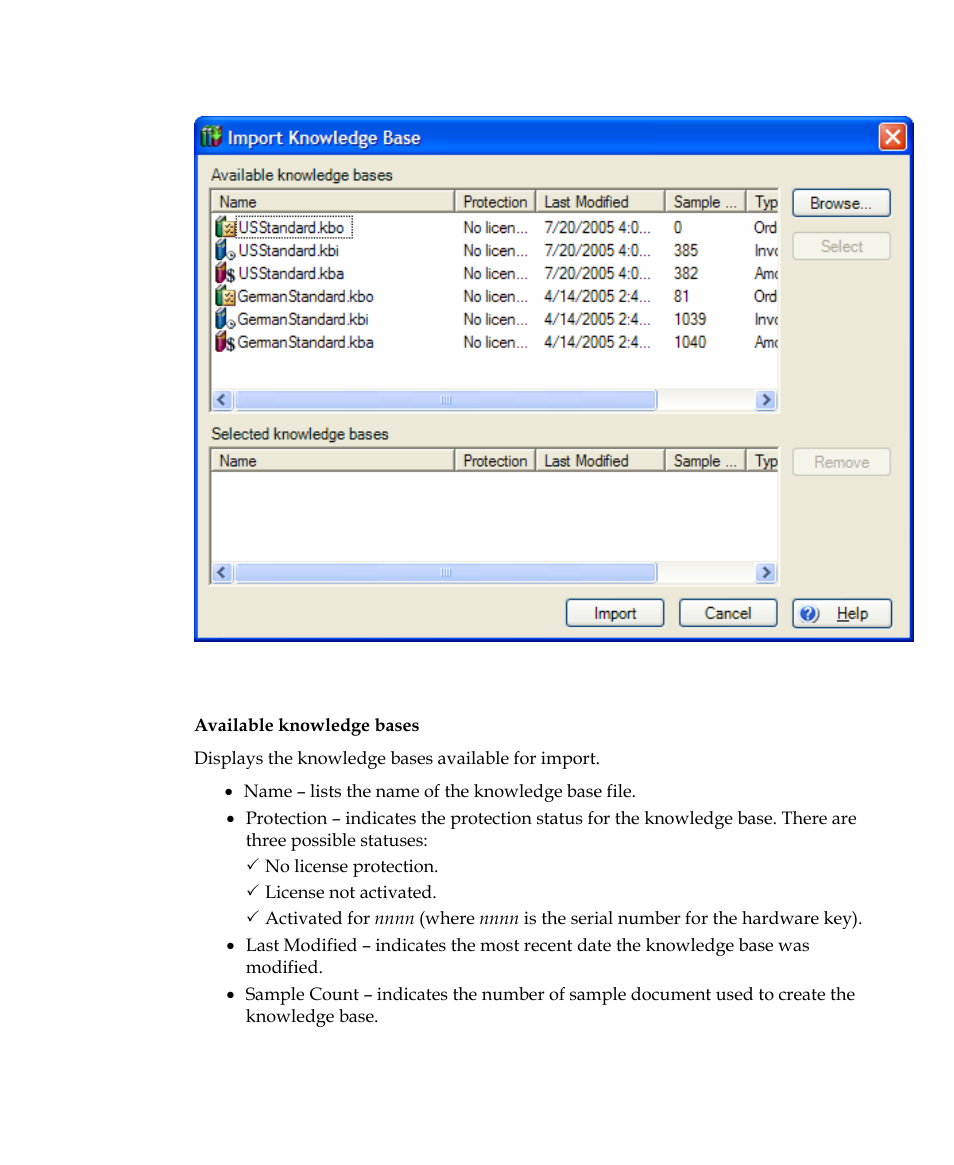Click Last Modified header in Selected list
The image size is (954, 1165).
600,461
